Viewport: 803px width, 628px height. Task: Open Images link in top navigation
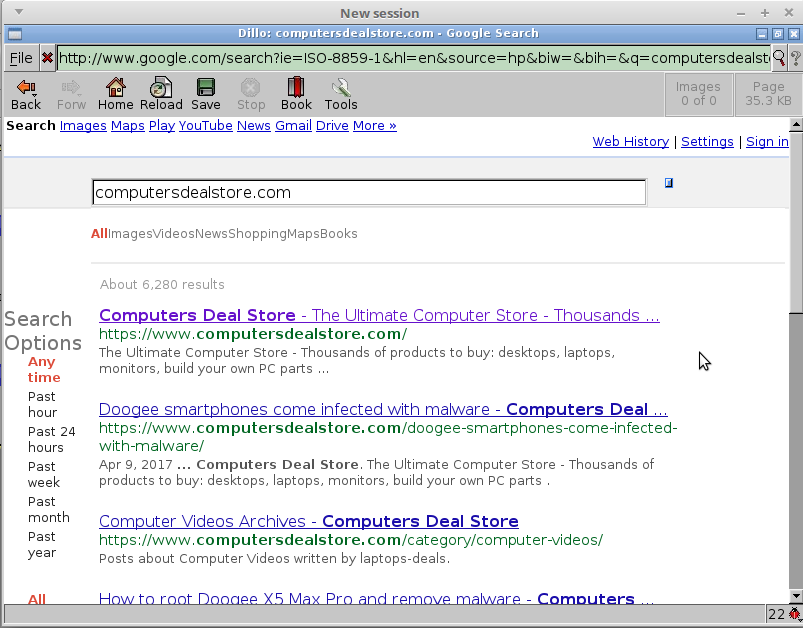(x=83, y=126)
